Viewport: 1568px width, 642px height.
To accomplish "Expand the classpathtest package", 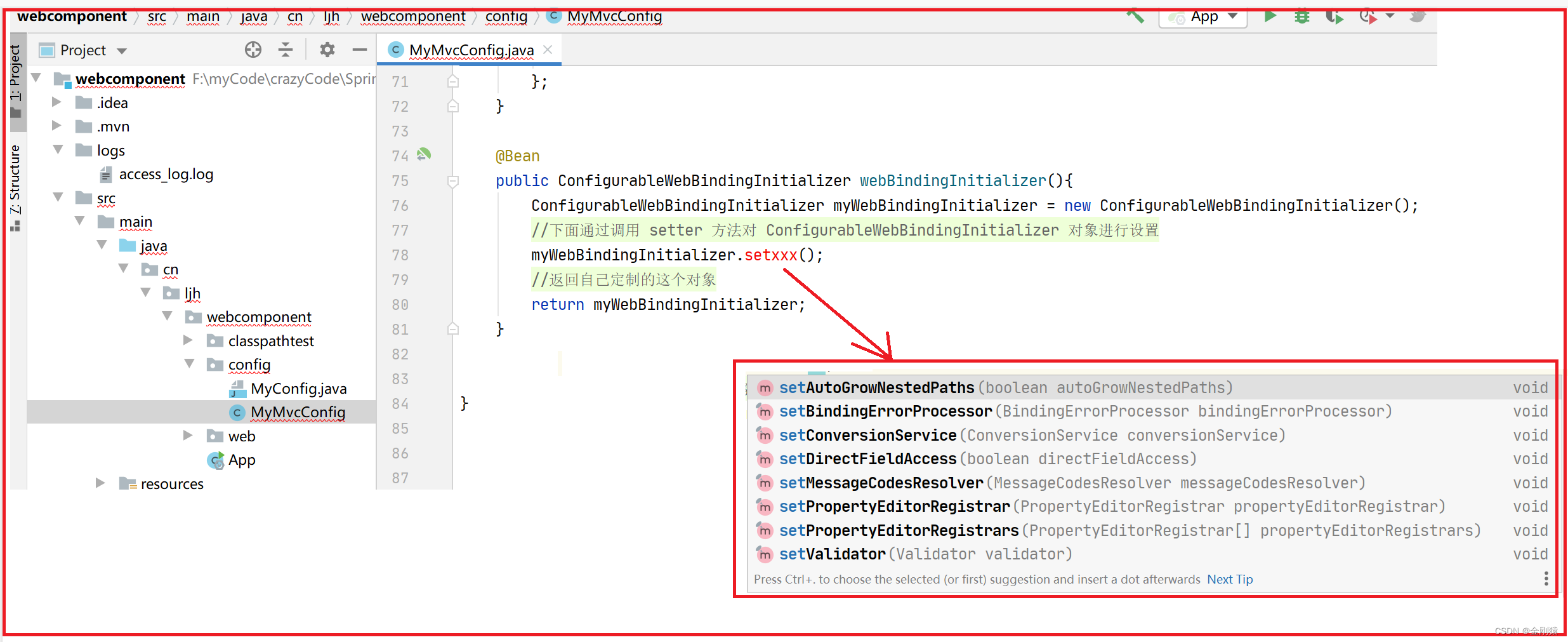I will [188, 340].
